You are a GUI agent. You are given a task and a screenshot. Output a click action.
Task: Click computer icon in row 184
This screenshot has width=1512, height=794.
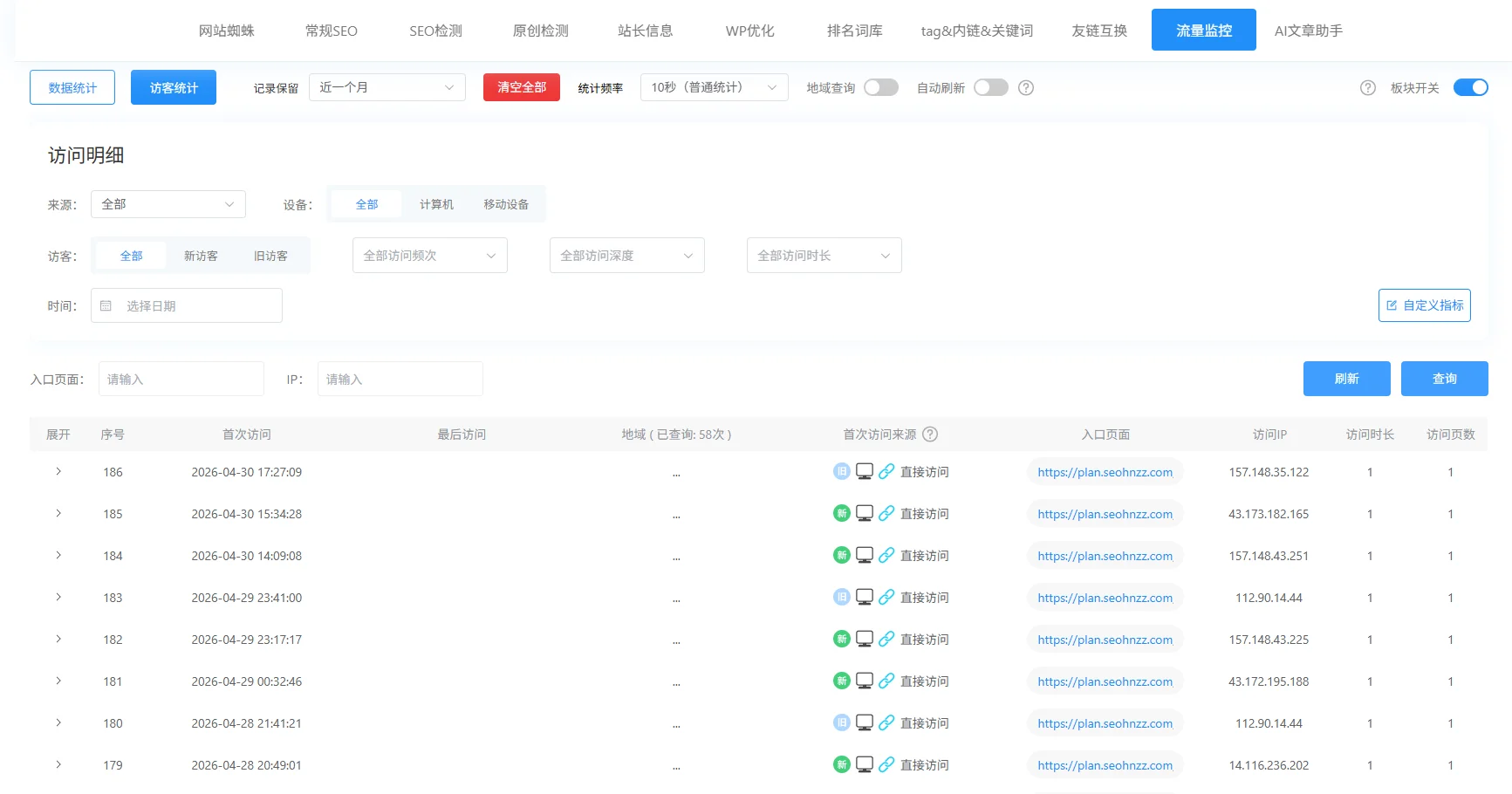click(865, 555)
